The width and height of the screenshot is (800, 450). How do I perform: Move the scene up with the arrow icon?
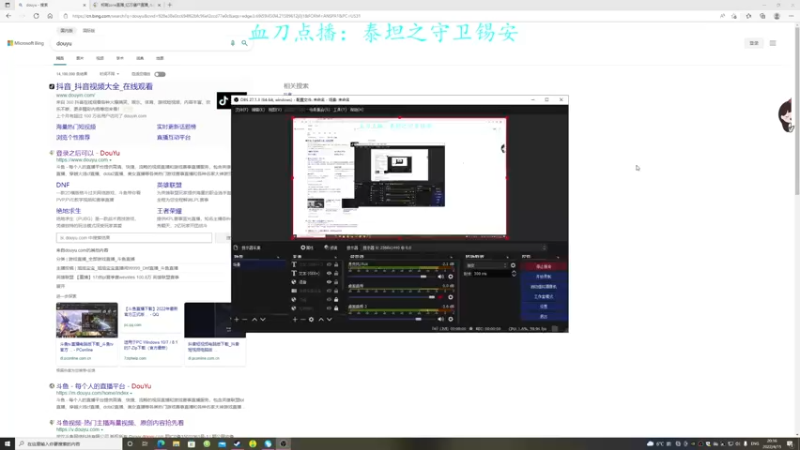tap(255, 319)
